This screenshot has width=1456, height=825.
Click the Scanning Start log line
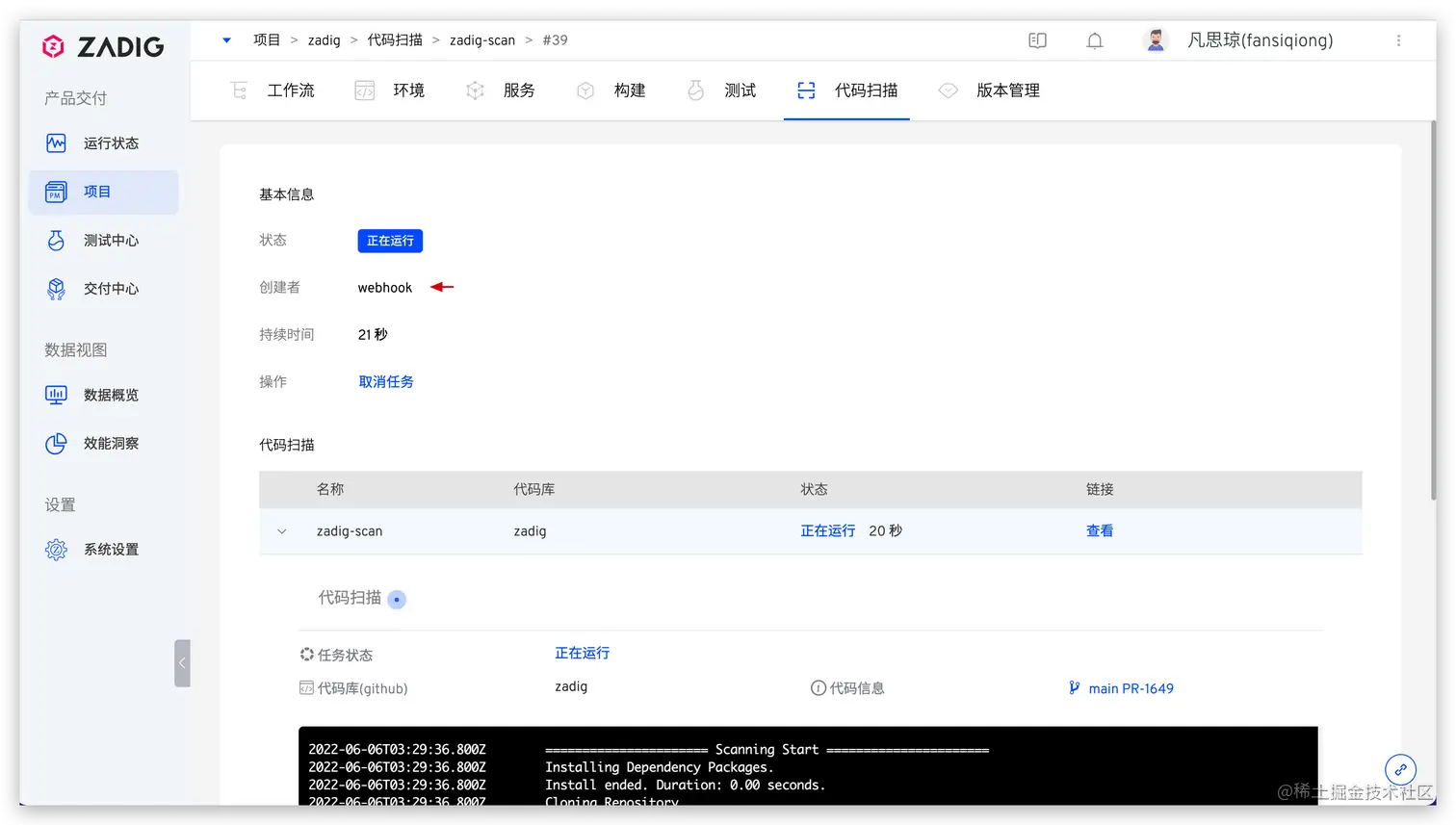coord(767,749)
